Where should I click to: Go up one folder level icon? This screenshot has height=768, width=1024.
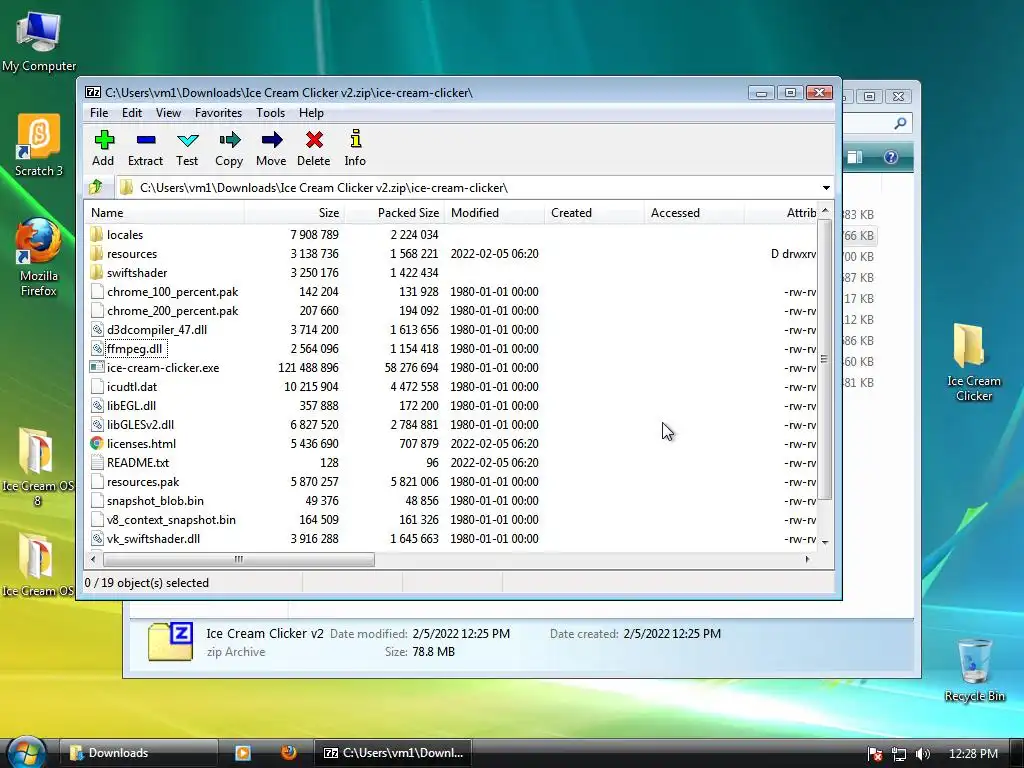[97, 187]
